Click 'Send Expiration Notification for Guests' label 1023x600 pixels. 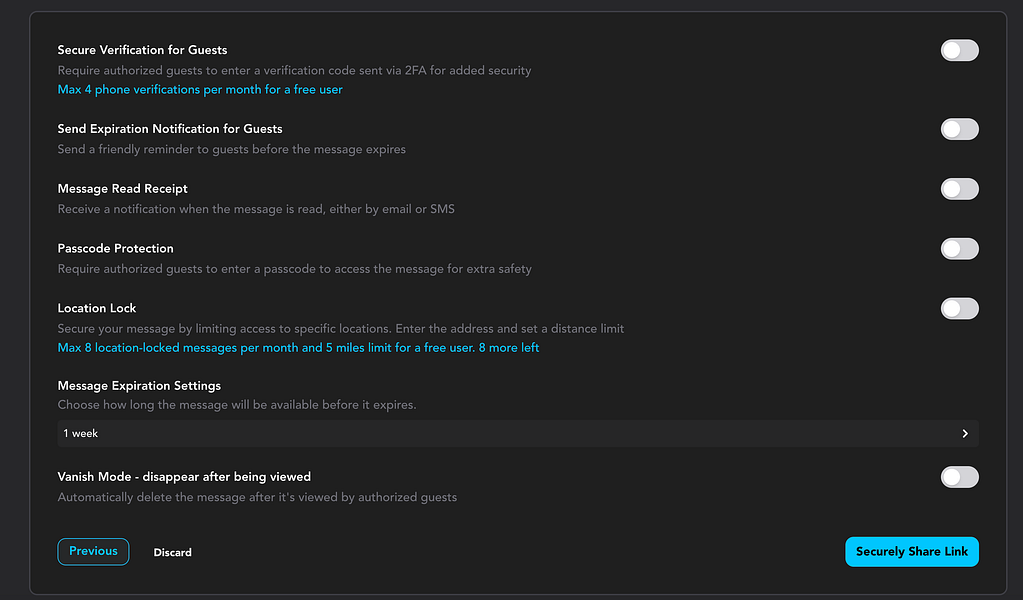coord(170,129)
